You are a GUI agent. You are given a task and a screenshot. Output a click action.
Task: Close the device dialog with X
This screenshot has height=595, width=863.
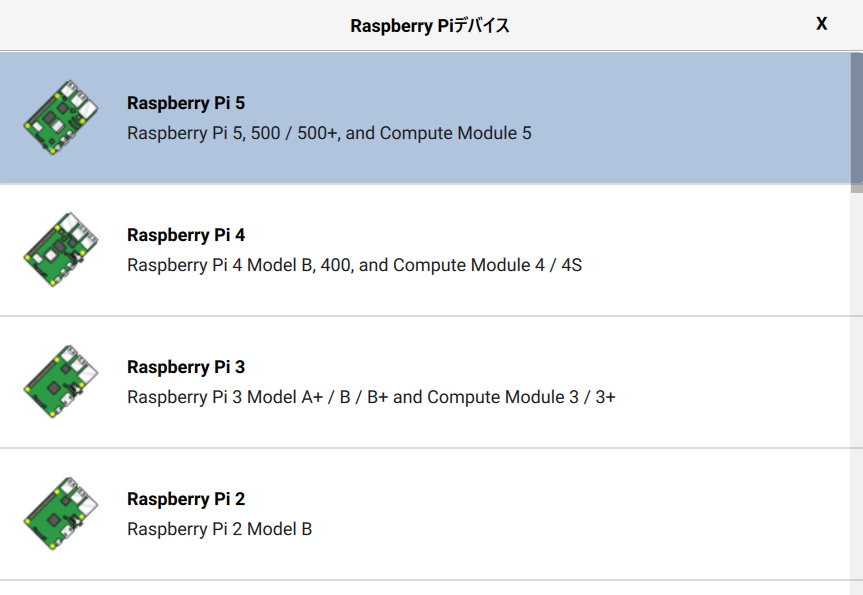tap(822, 24)
